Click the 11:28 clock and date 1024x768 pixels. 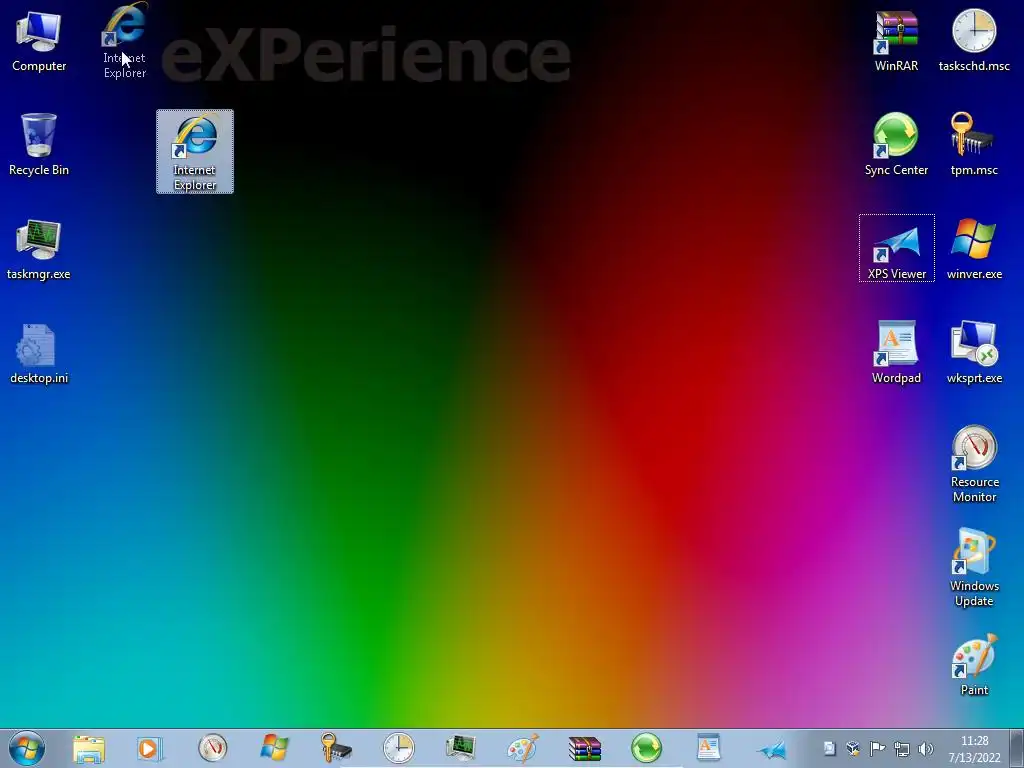[x=974, y=749]
